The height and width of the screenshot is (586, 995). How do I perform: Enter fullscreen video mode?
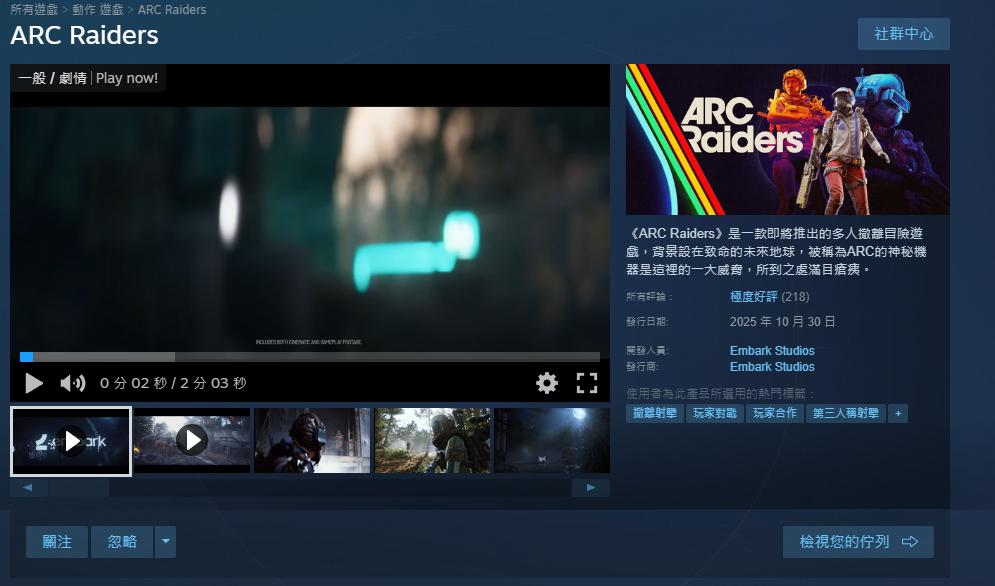coord(587,383)
